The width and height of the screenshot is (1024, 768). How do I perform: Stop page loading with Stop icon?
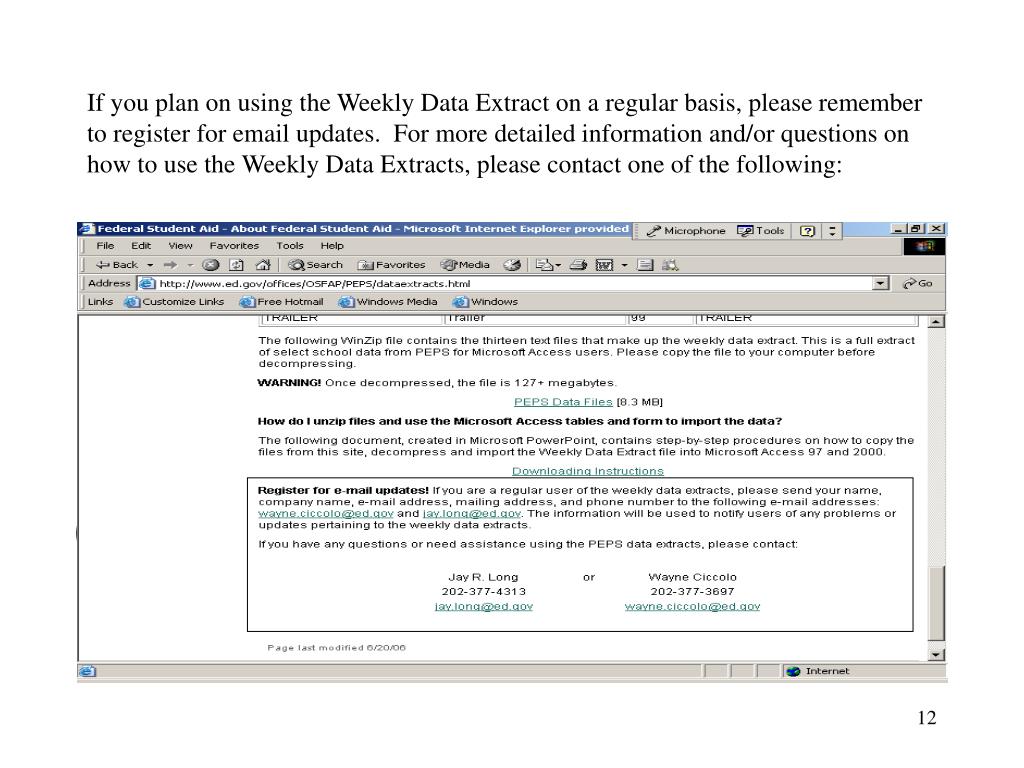pos(210,265)
